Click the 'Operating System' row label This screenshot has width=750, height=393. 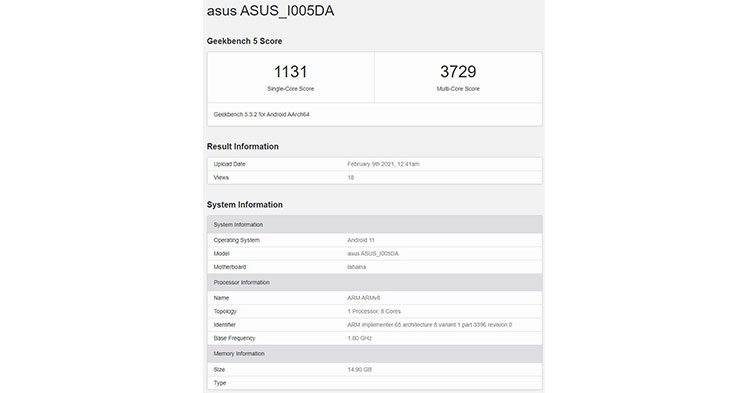236,240
